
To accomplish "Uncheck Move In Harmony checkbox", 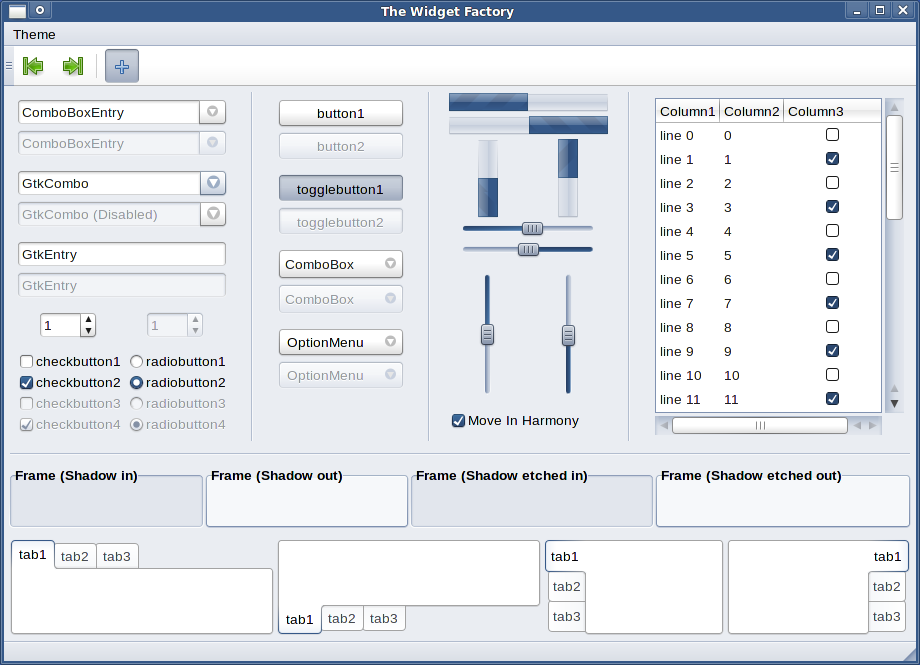I will point(459,421).
